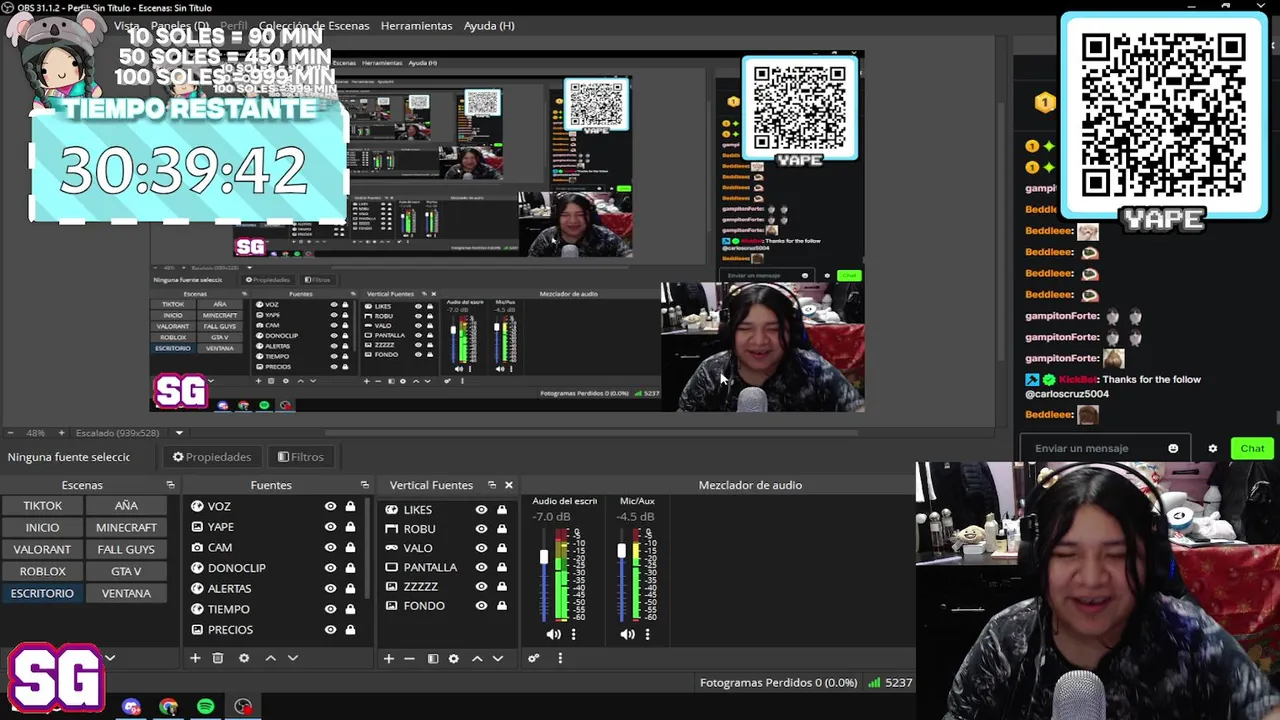Open Audio del escritorio options dots

click(573, 634)
